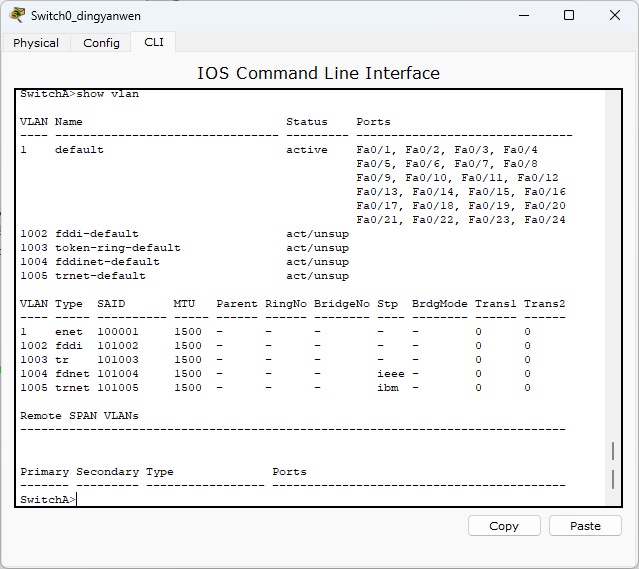This screenshot has width=639, height=569.
Task: Click the 'active' status text
Action: [x=307, y=150]
